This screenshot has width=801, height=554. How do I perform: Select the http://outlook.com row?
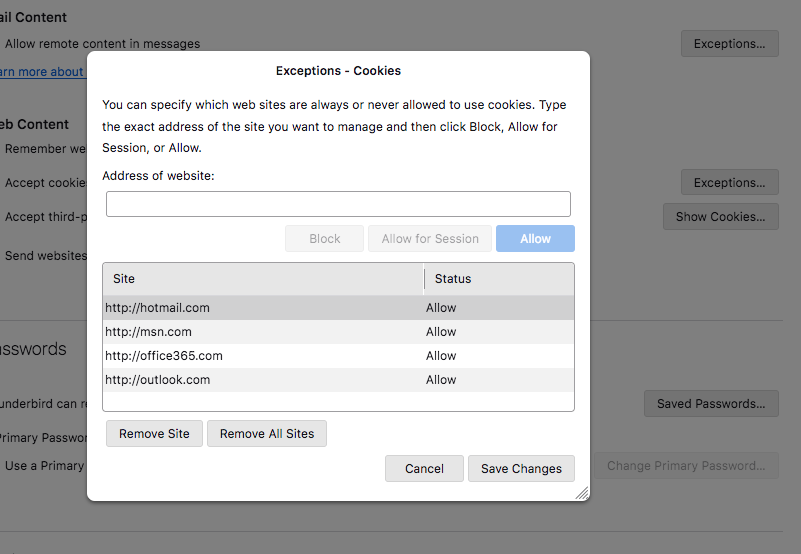(338, 380)
